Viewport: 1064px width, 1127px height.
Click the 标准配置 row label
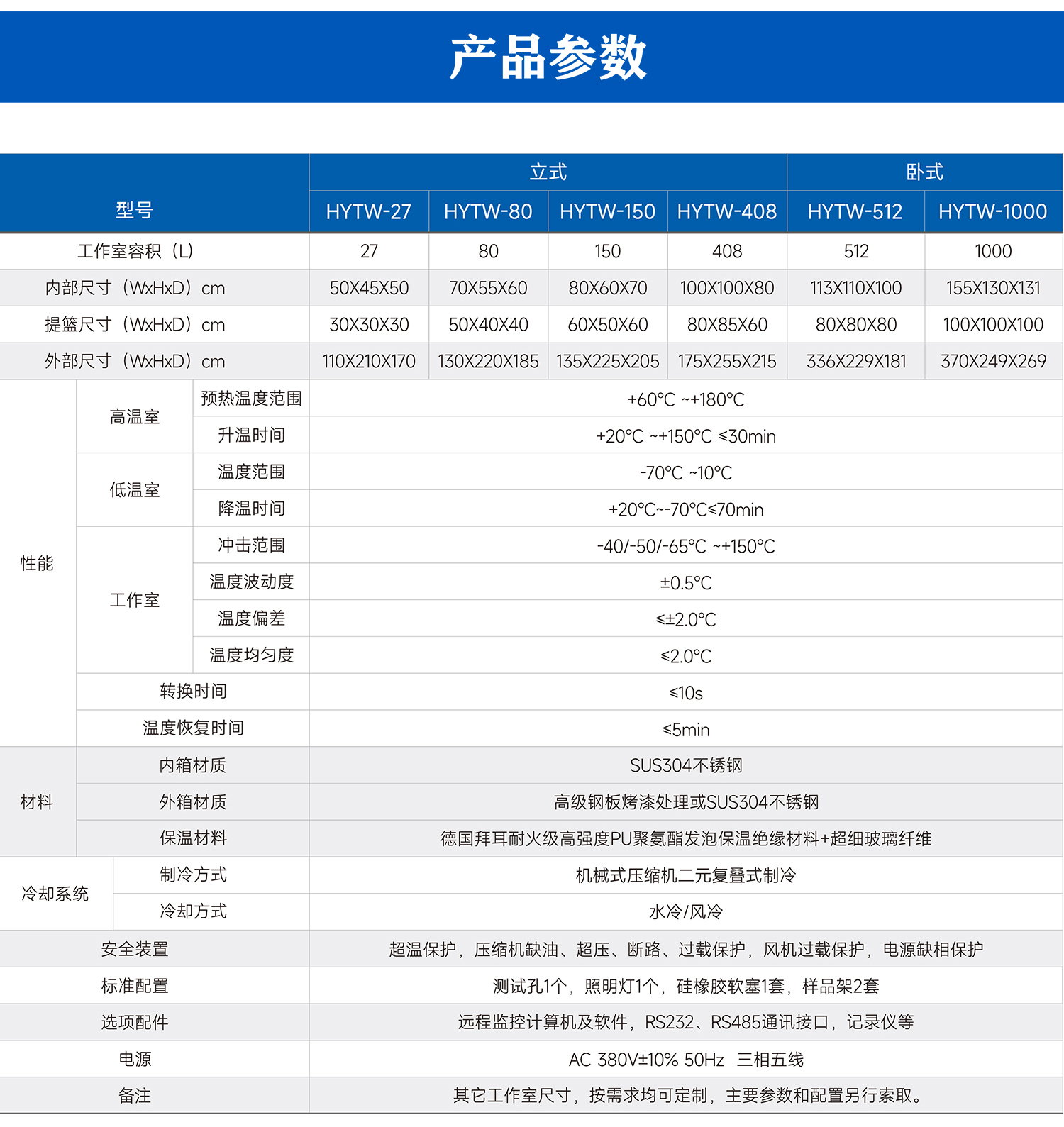pos(135,986)
